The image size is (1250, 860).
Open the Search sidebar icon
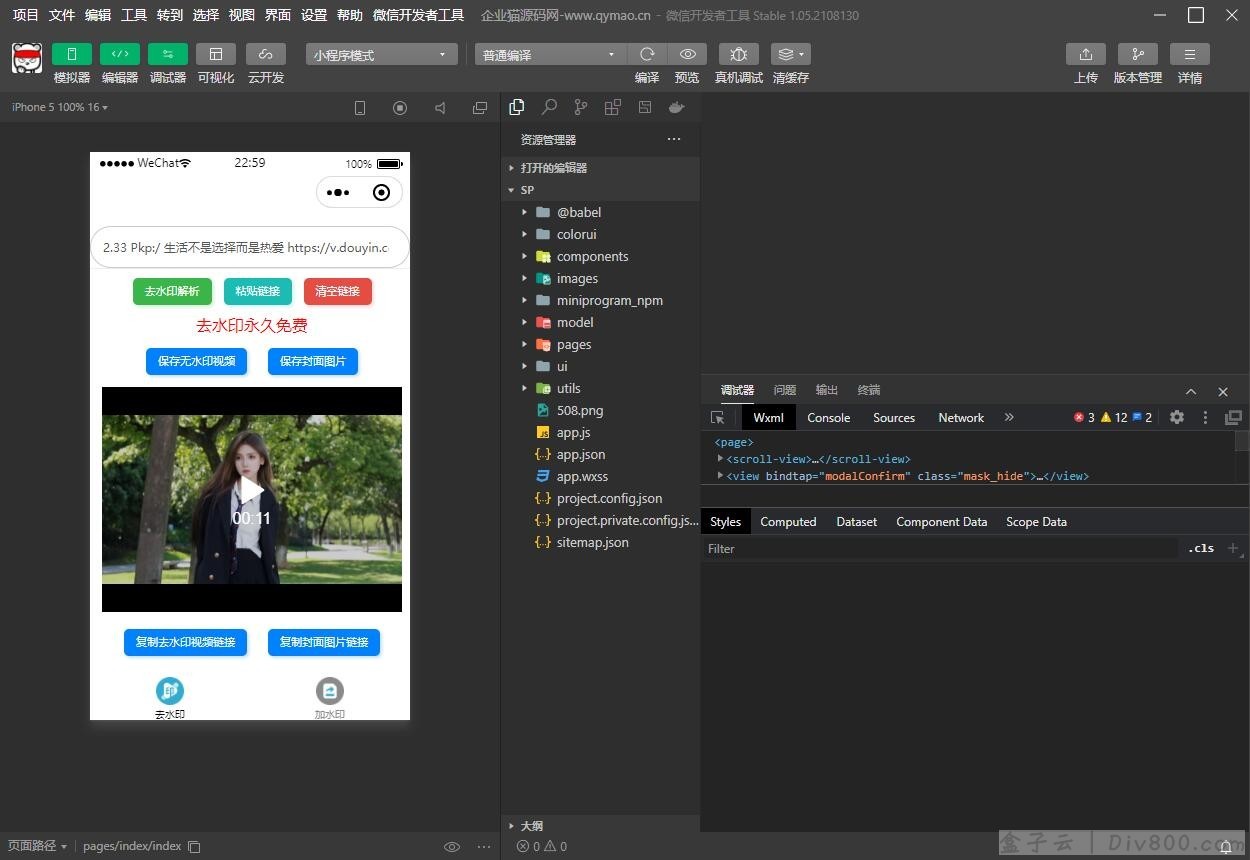[549, 107]
